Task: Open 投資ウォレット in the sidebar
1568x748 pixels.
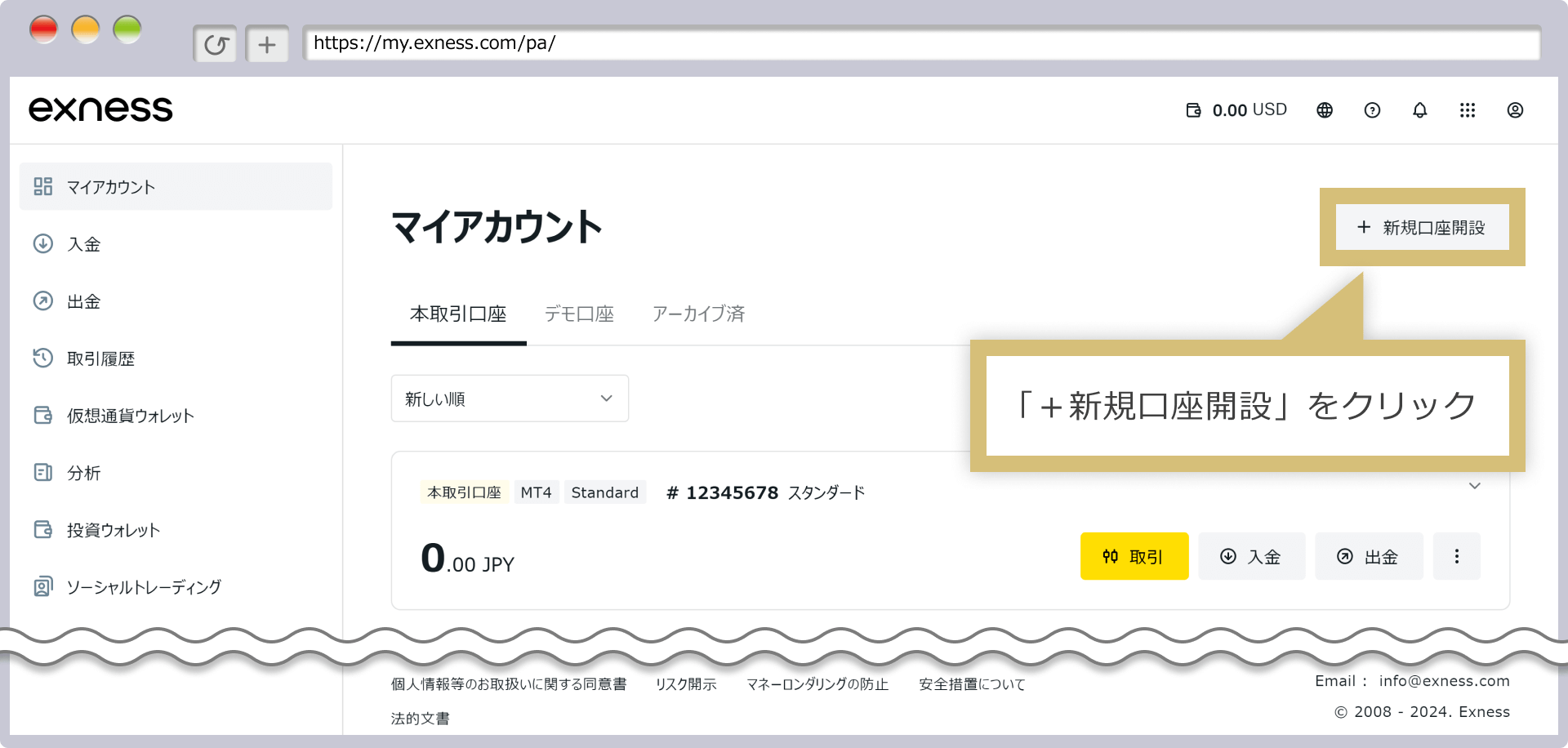Action: click(176, 529)
